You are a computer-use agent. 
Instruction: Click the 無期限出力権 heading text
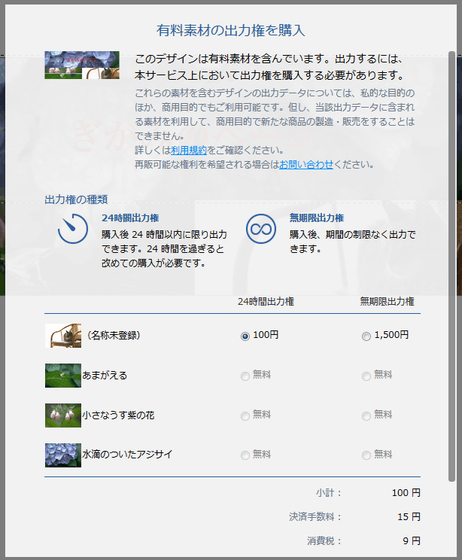click(317, 218)
